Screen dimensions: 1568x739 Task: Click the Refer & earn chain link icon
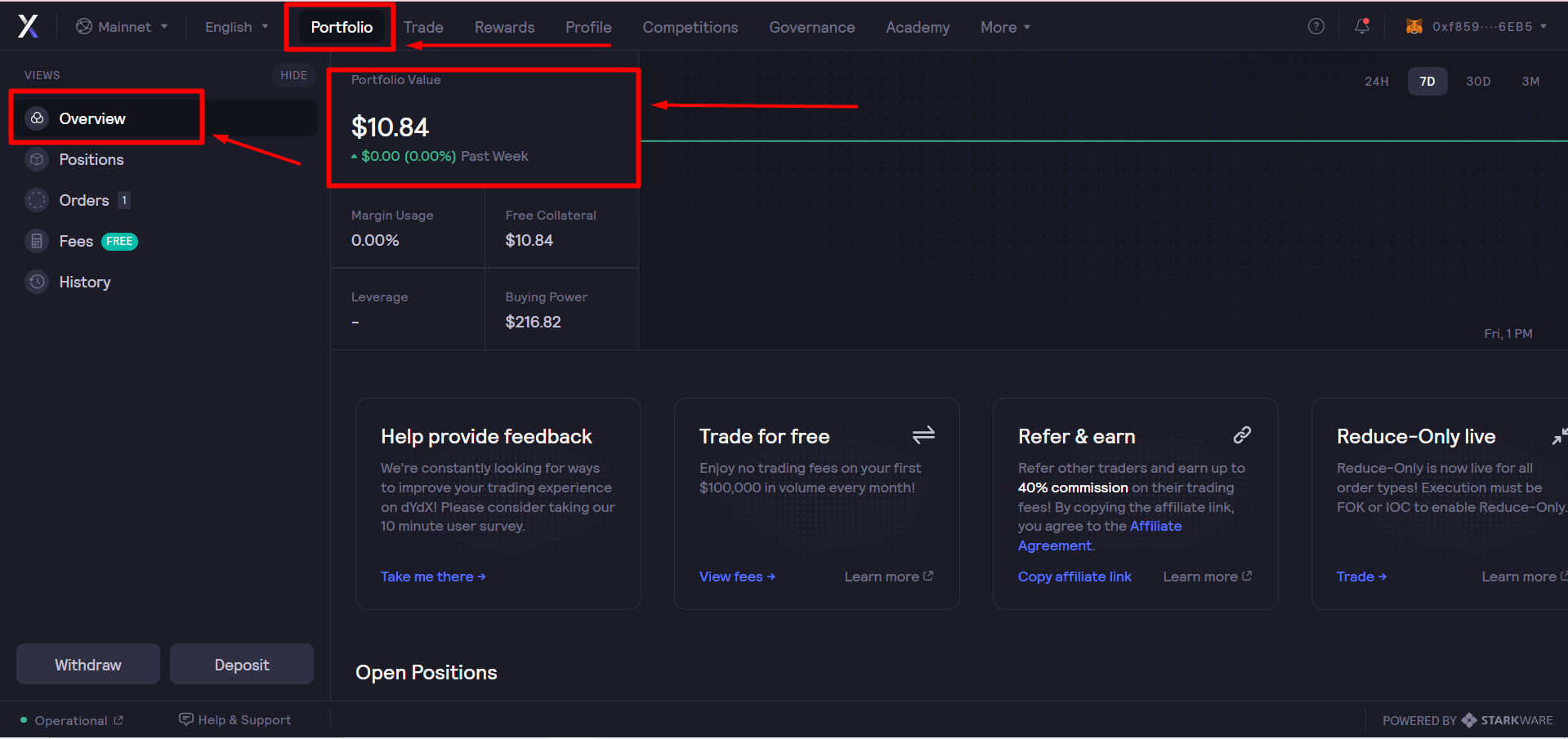[1242, 435]
